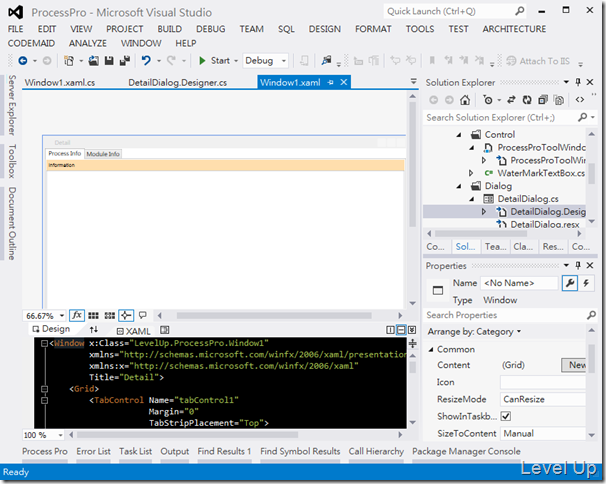606x484 pixels.
Task: Open the zoom 66.67% dropdown
Action: pos(62,316)
